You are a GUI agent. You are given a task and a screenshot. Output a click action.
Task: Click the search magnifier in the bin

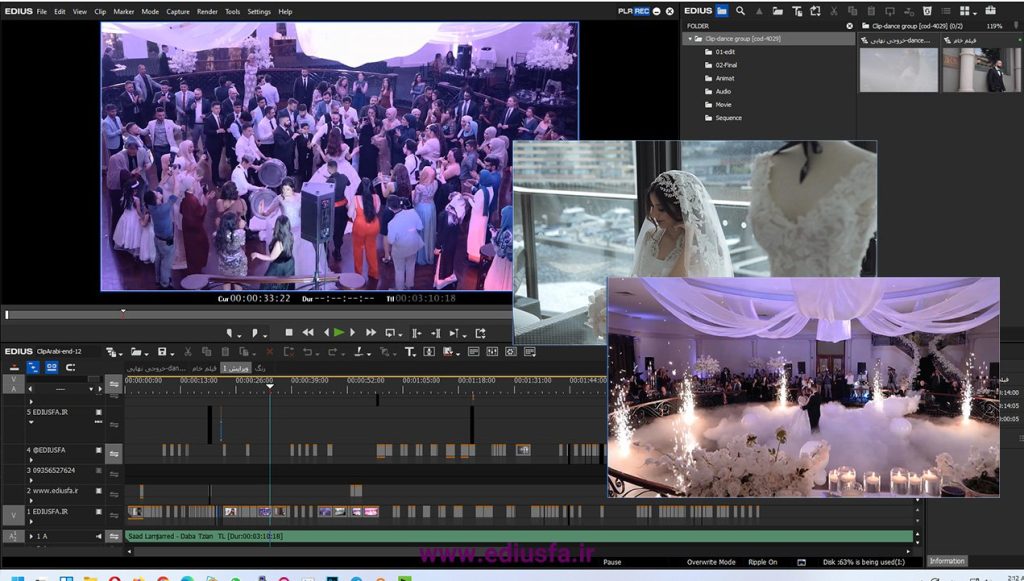[740, 10]
